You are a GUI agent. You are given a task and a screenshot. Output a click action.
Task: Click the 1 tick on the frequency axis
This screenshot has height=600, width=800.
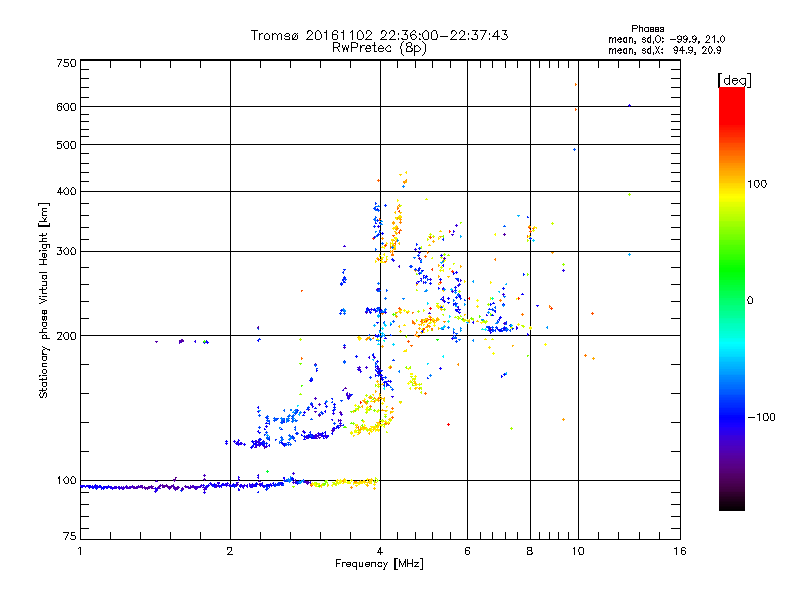80,551
